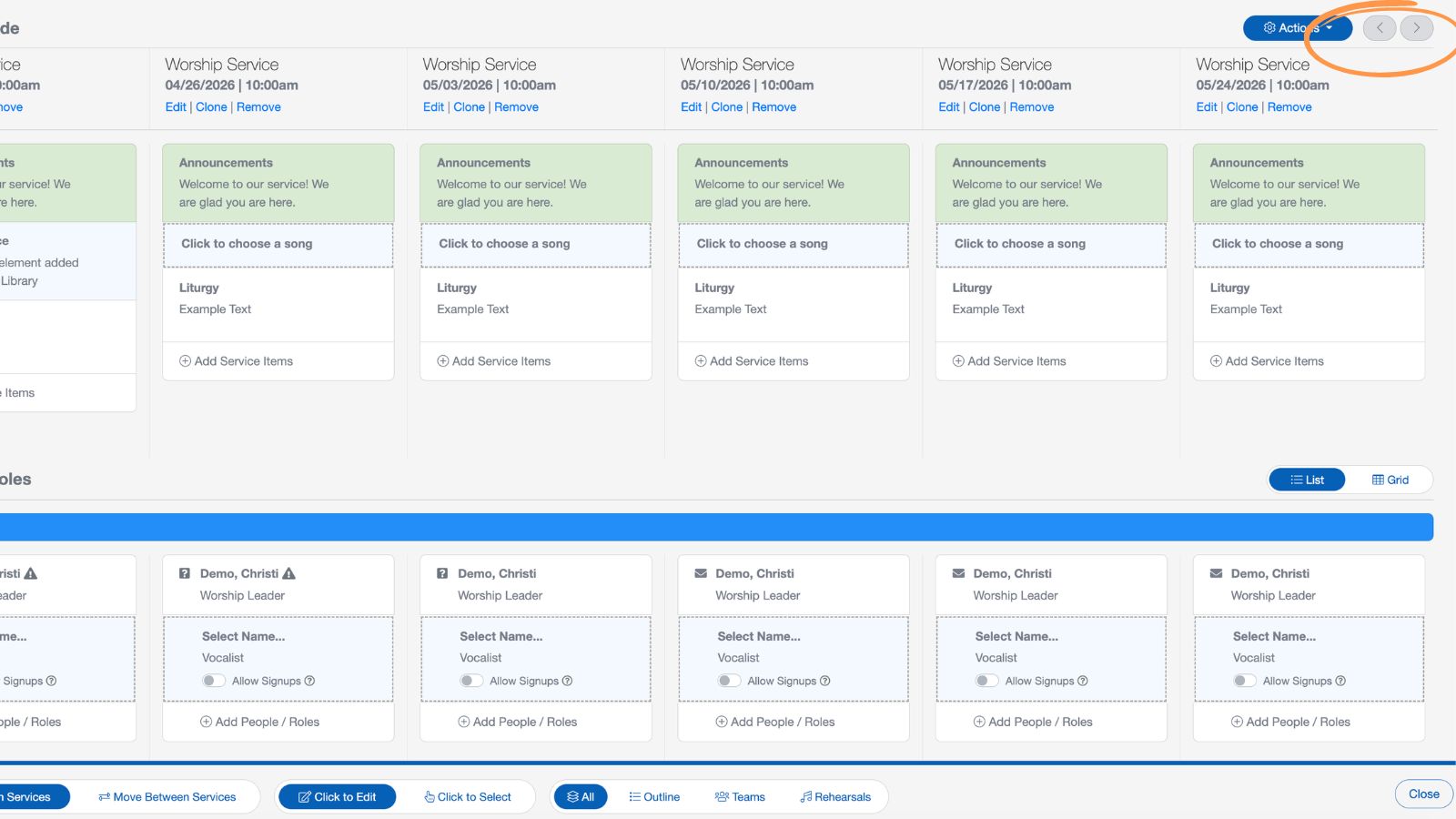Select the Outline view in the bottom bar
This screenshot has width=1456, height=819.
654,796
